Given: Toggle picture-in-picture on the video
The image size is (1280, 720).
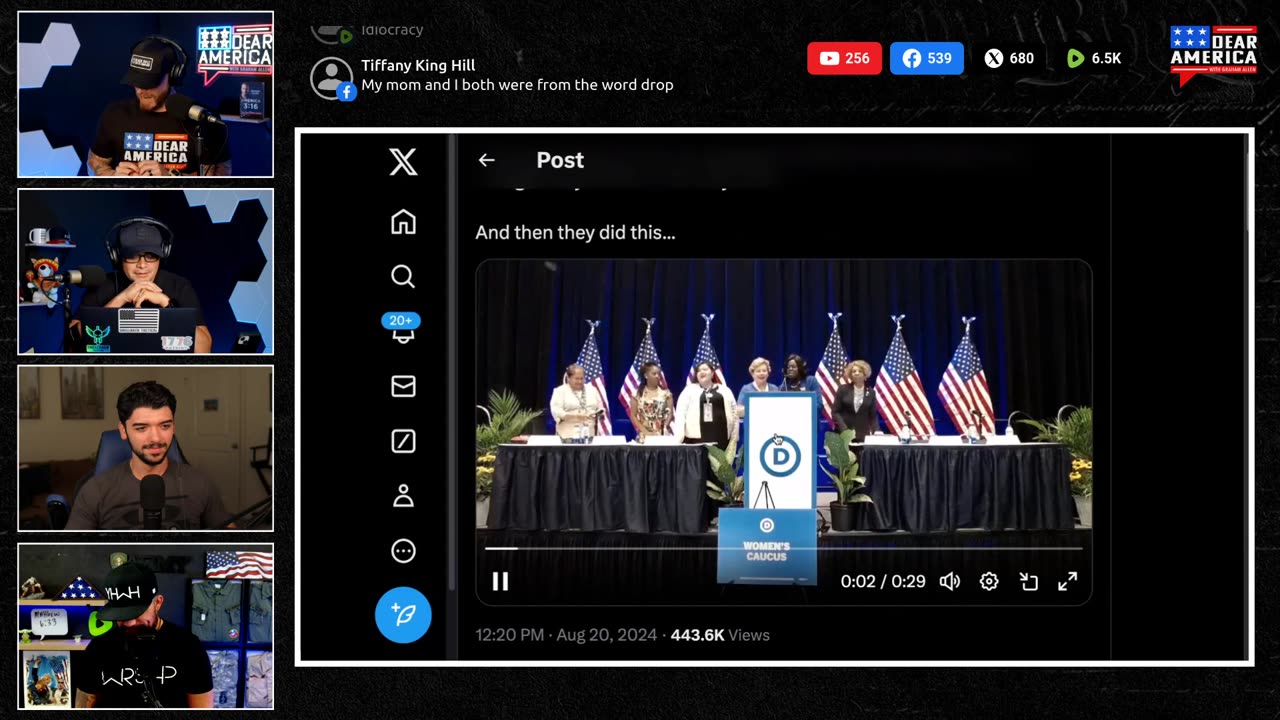Looking at the screenshot, I should [1028, 581].
